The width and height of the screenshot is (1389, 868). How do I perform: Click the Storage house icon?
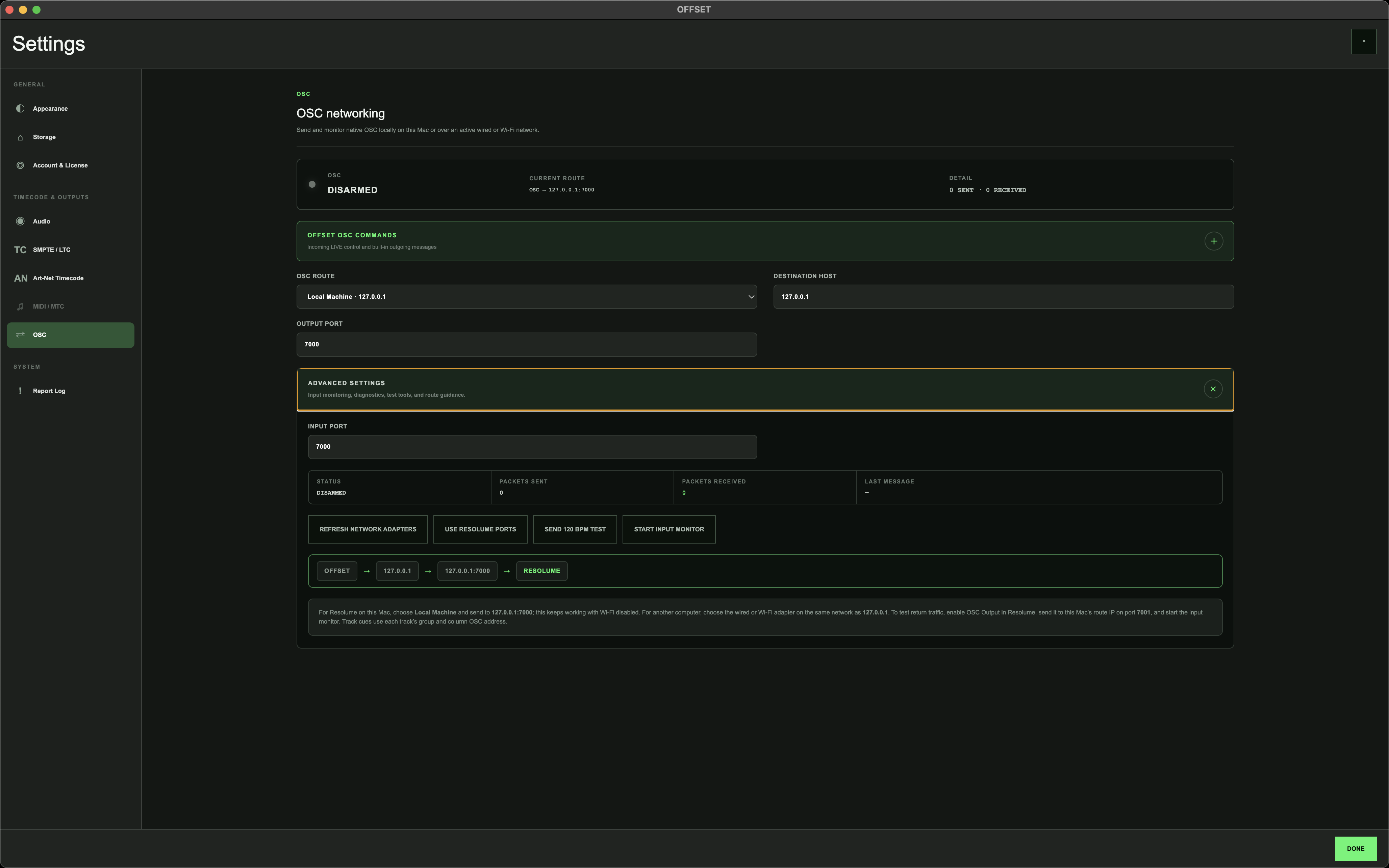20,137
